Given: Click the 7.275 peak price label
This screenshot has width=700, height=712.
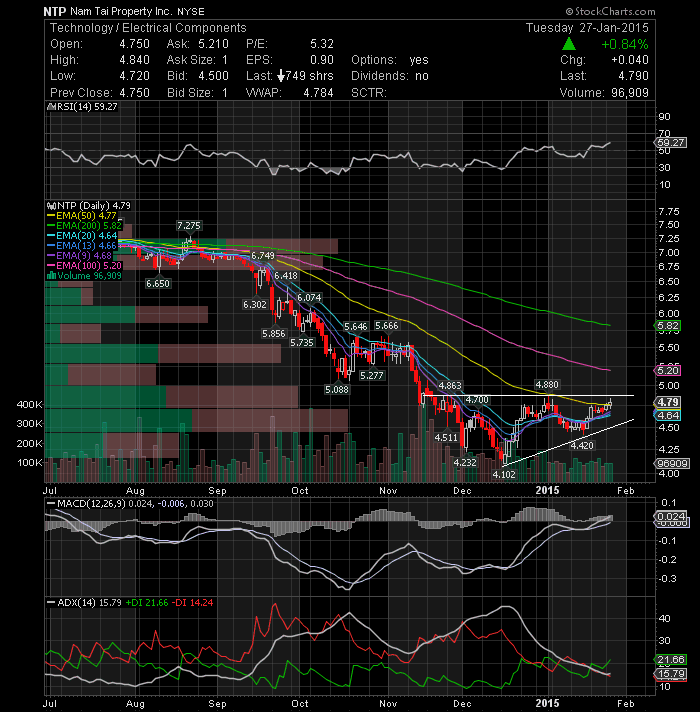Looking at the screenshot, I should pos(189,226).
